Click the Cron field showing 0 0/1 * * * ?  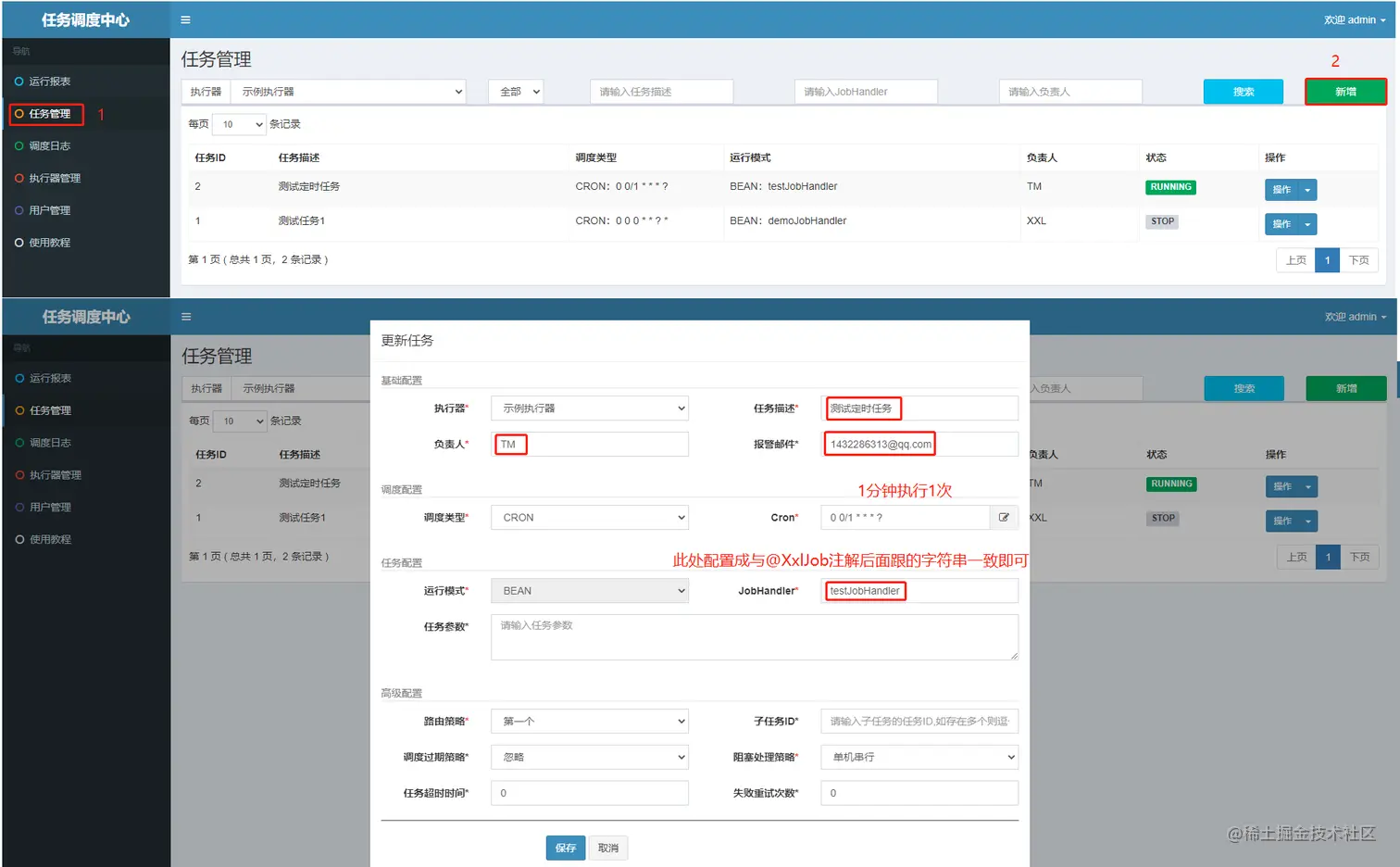pos(906,518)
